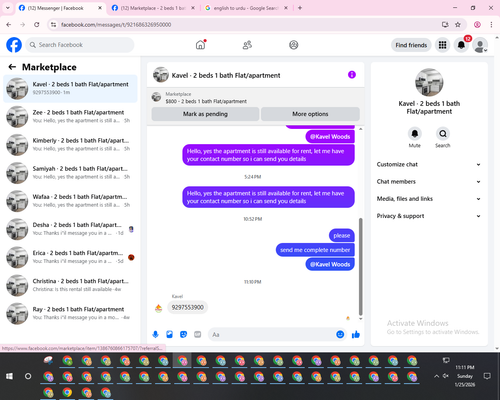500x400 pixels.
Task: Expand Chat members section
Action: pos(429,182)
